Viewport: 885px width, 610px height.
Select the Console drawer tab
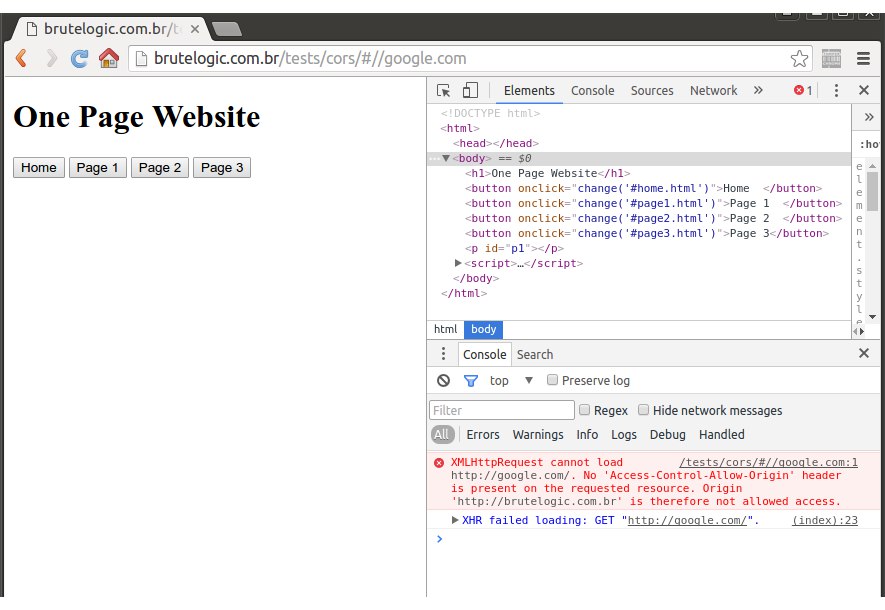pyautogui.click(x=484, y=354)
